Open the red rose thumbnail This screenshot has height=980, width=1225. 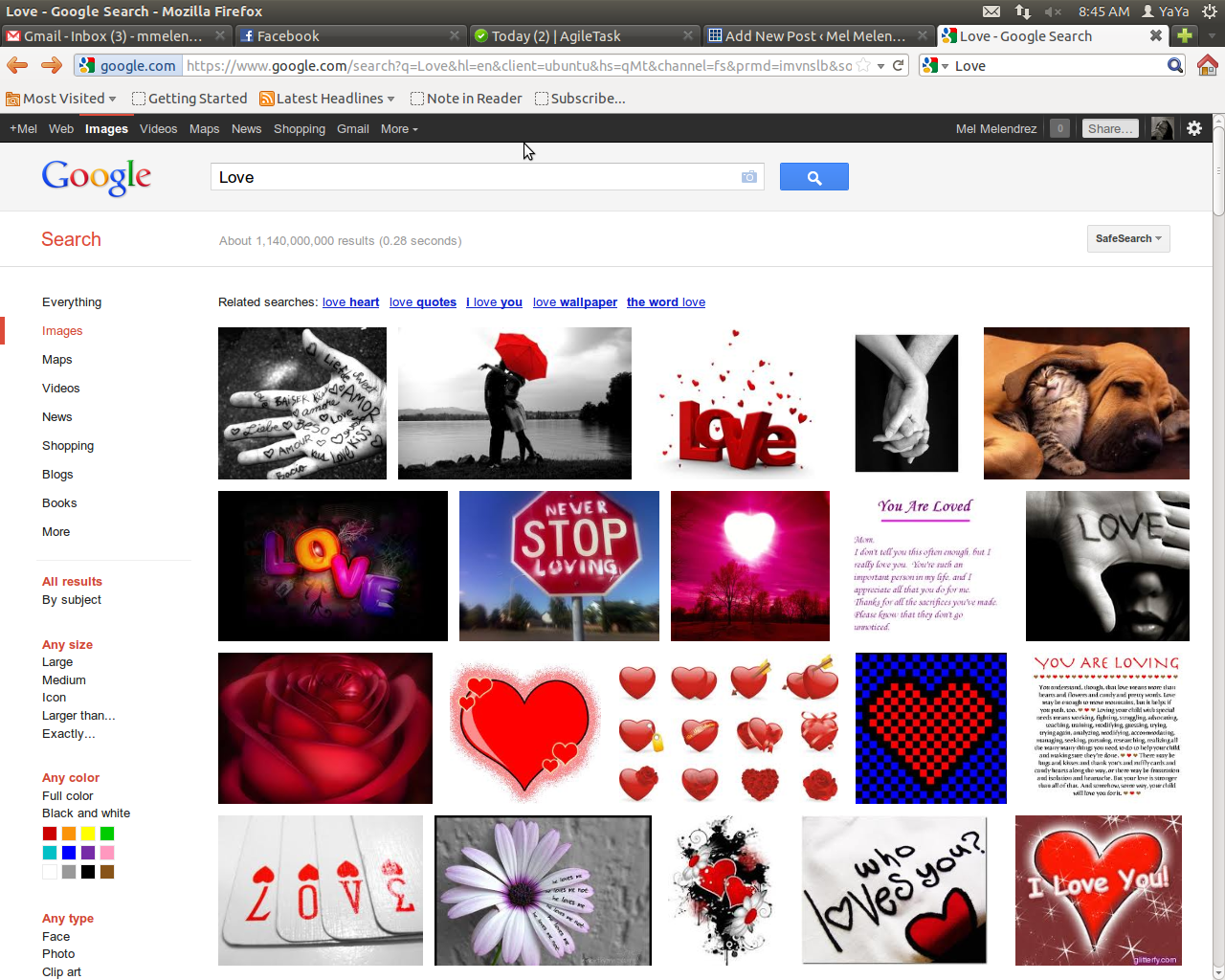click(325, 728)
